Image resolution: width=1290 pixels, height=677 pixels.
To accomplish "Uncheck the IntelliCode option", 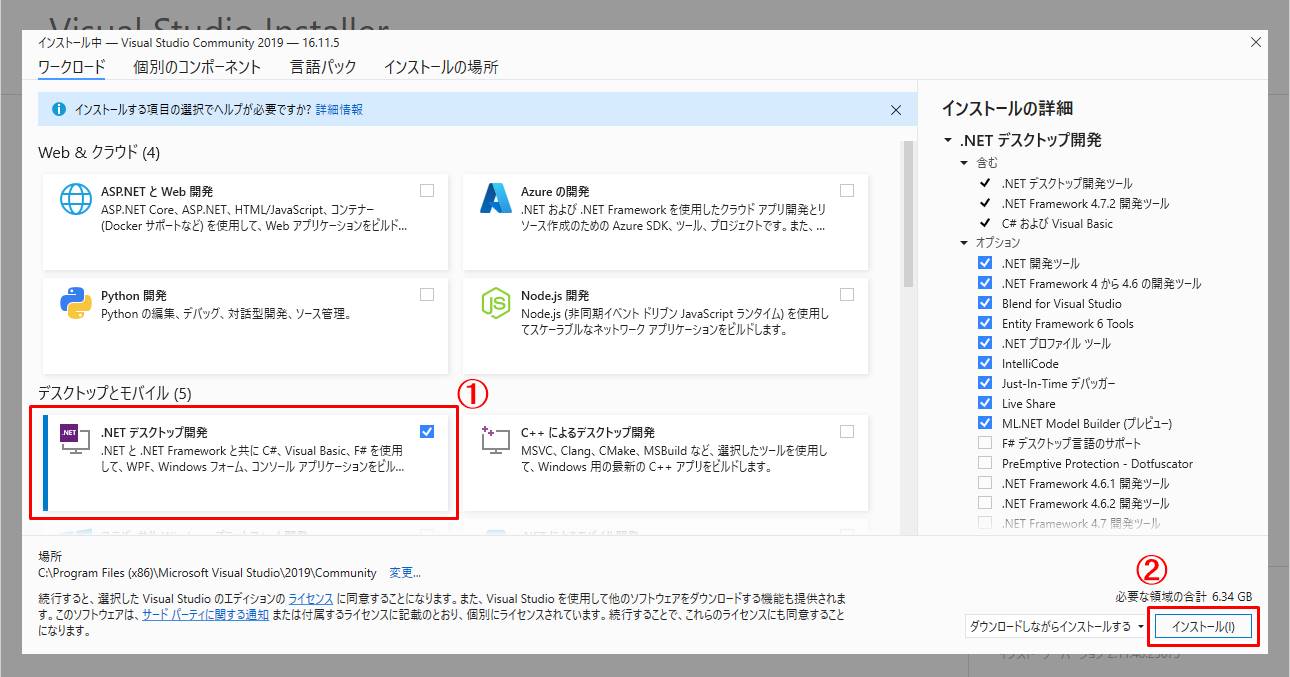I will pos(985,363).
